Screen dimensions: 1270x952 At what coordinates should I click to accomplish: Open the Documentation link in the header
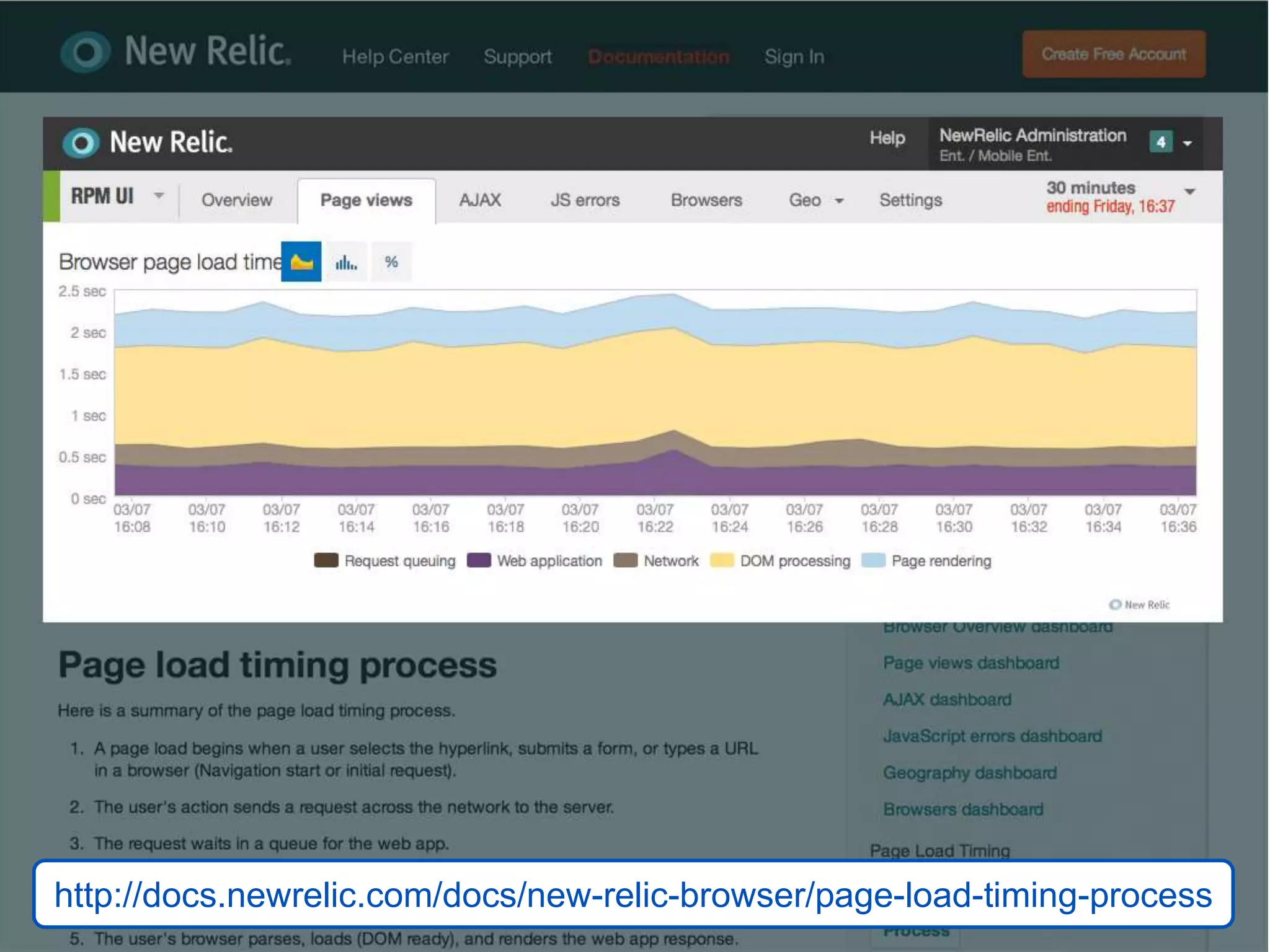click(x=659, y=56)
